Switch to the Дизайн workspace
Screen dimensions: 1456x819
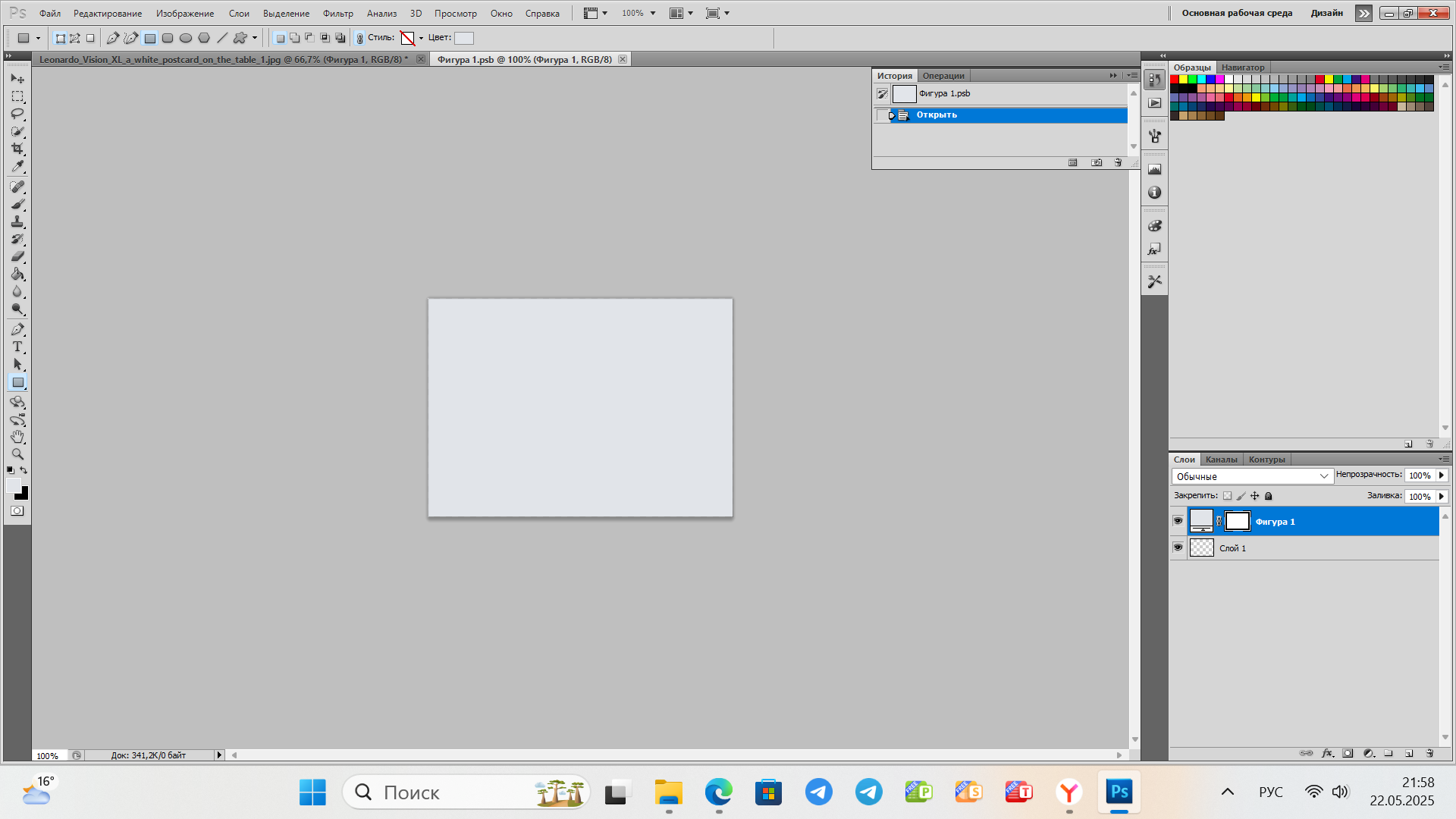click(x=1326, y=13)
